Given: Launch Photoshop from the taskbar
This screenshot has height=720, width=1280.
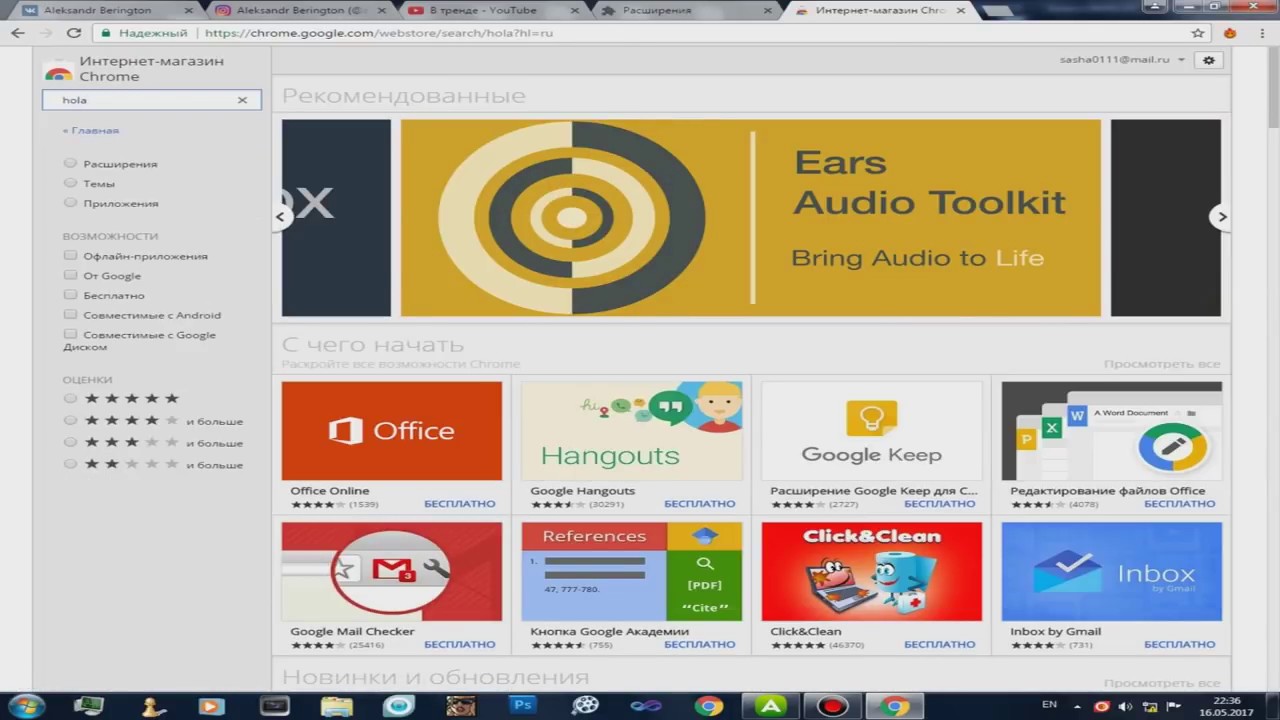Looking at the screenshot, I should coord(522,706).
